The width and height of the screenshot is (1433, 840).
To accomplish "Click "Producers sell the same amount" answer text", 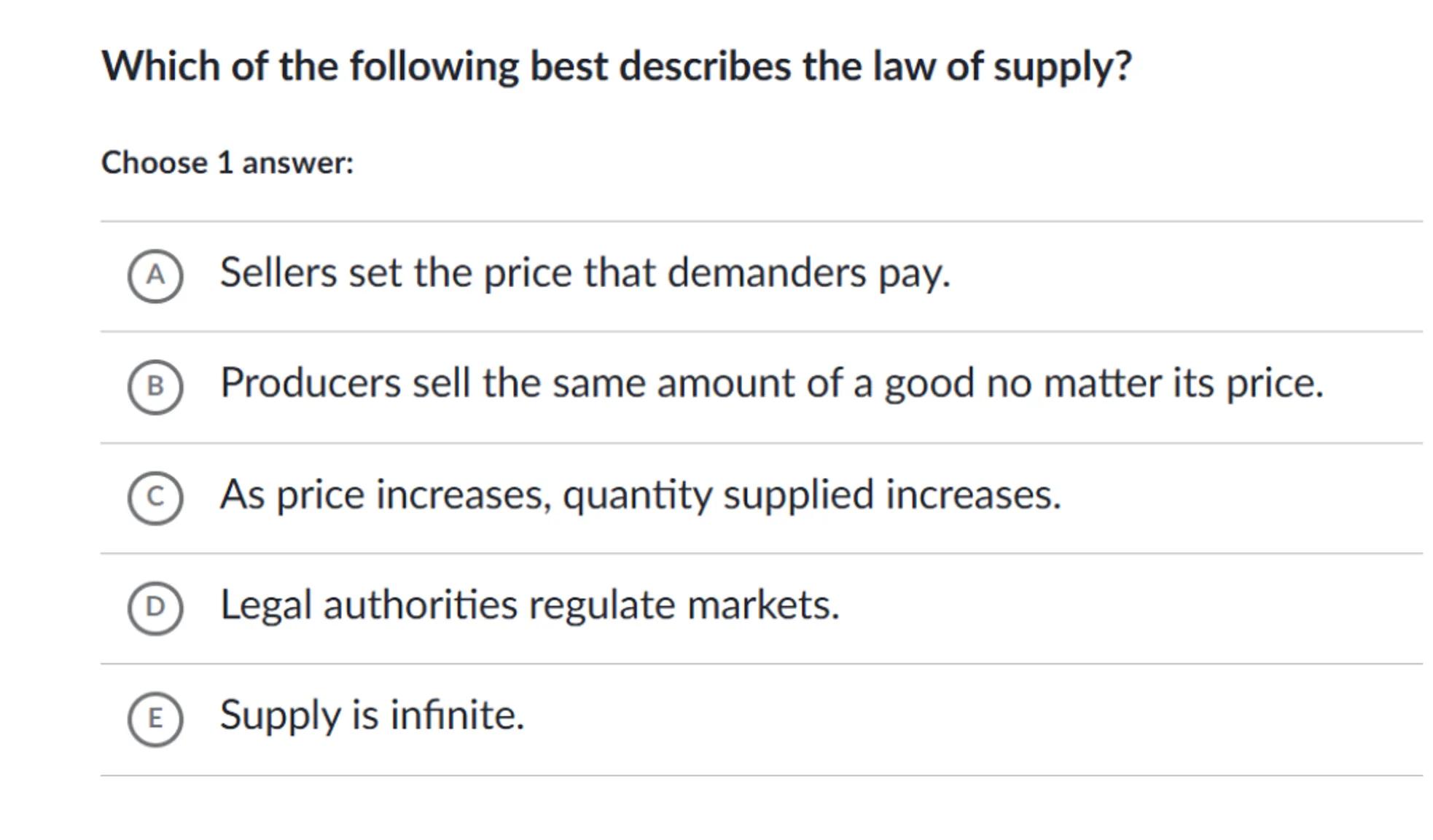I will click(x=771, y=383).
